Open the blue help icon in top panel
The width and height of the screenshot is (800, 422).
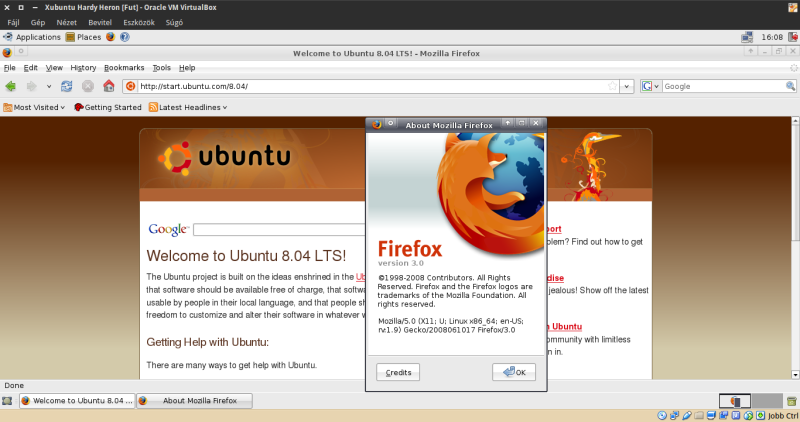coord(124,37)
